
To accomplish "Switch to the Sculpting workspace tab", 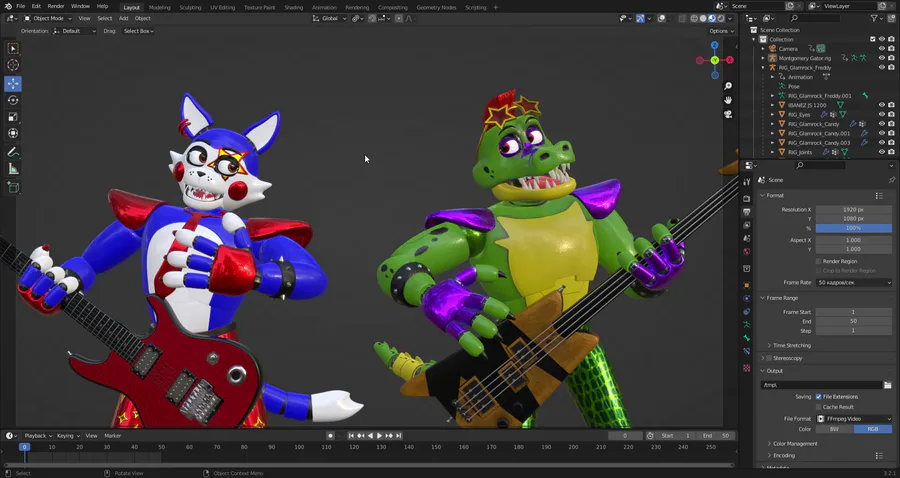I will click(x=190, y=7).
